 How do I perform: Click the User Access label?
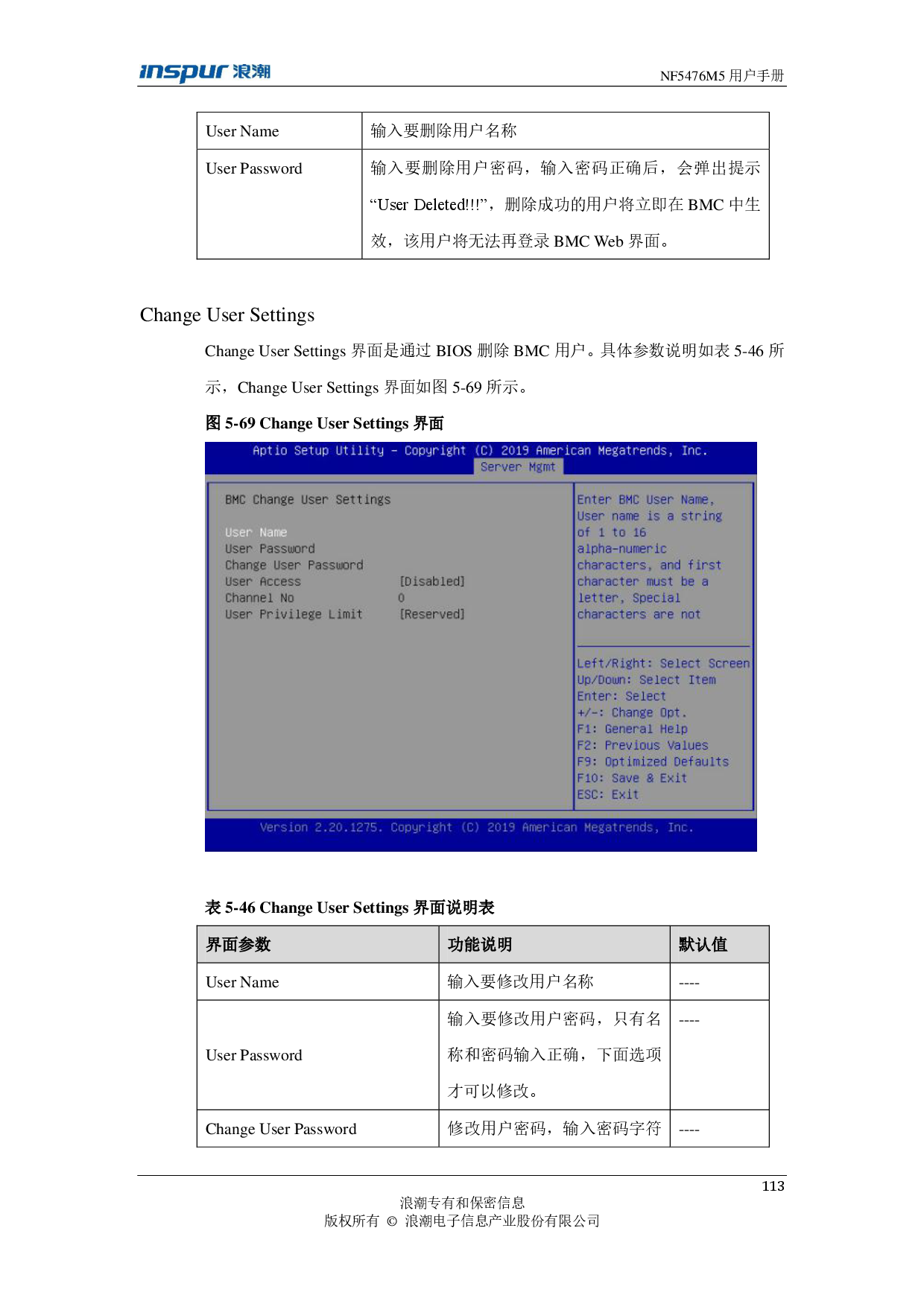[x=262, y=582]
